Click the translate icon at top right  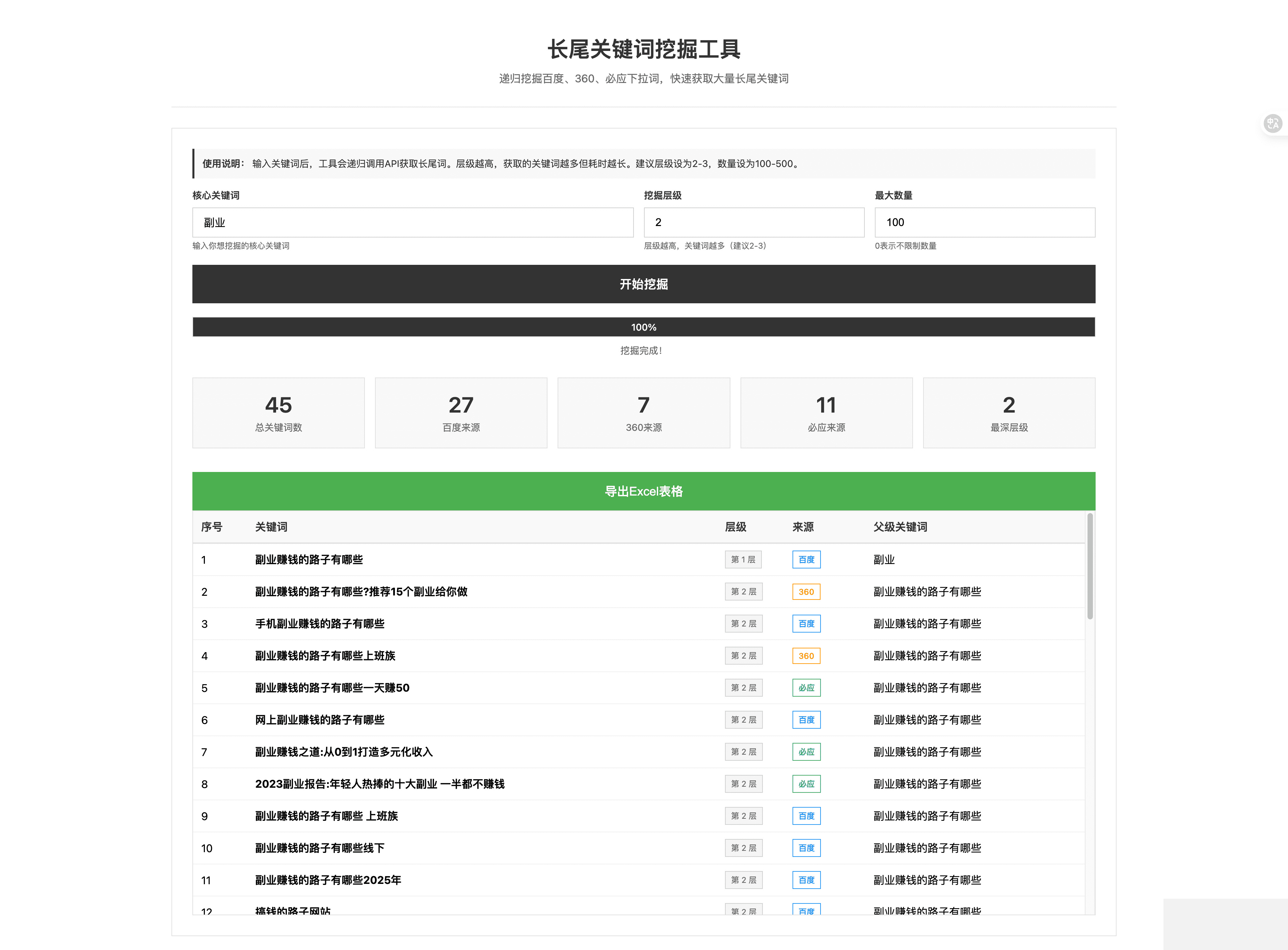click(x=1273, y=123)
